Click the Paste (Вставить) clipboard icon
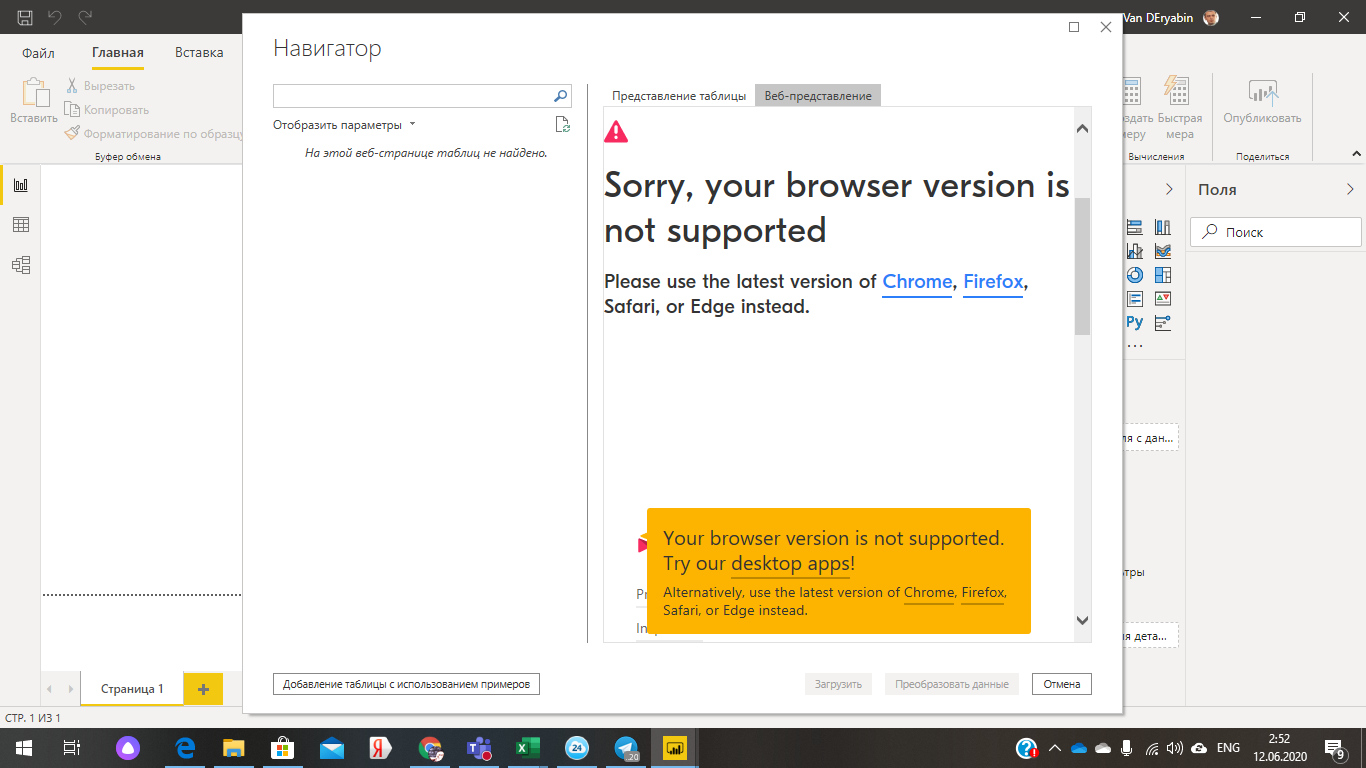Screen dimensions: 1366x768 pos(34,93)
